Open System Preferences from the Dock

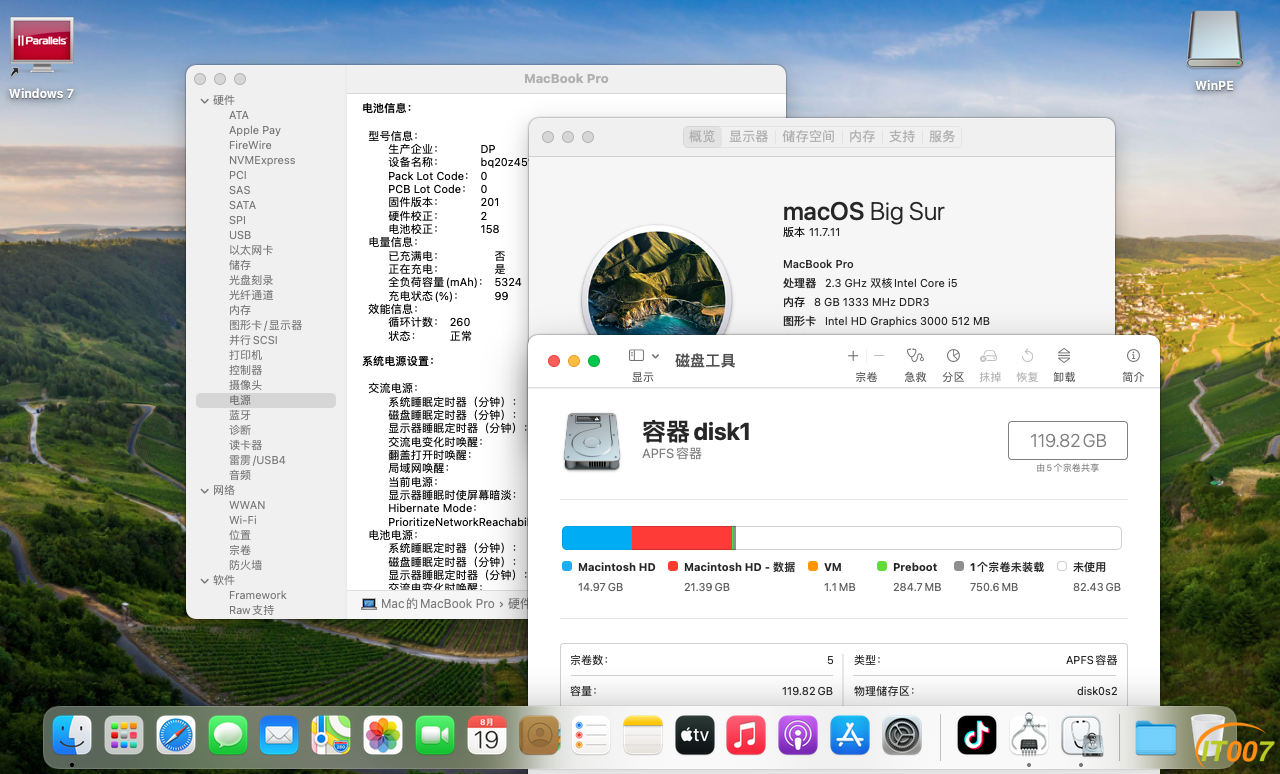pyautogui.click(x=902, y=736)
